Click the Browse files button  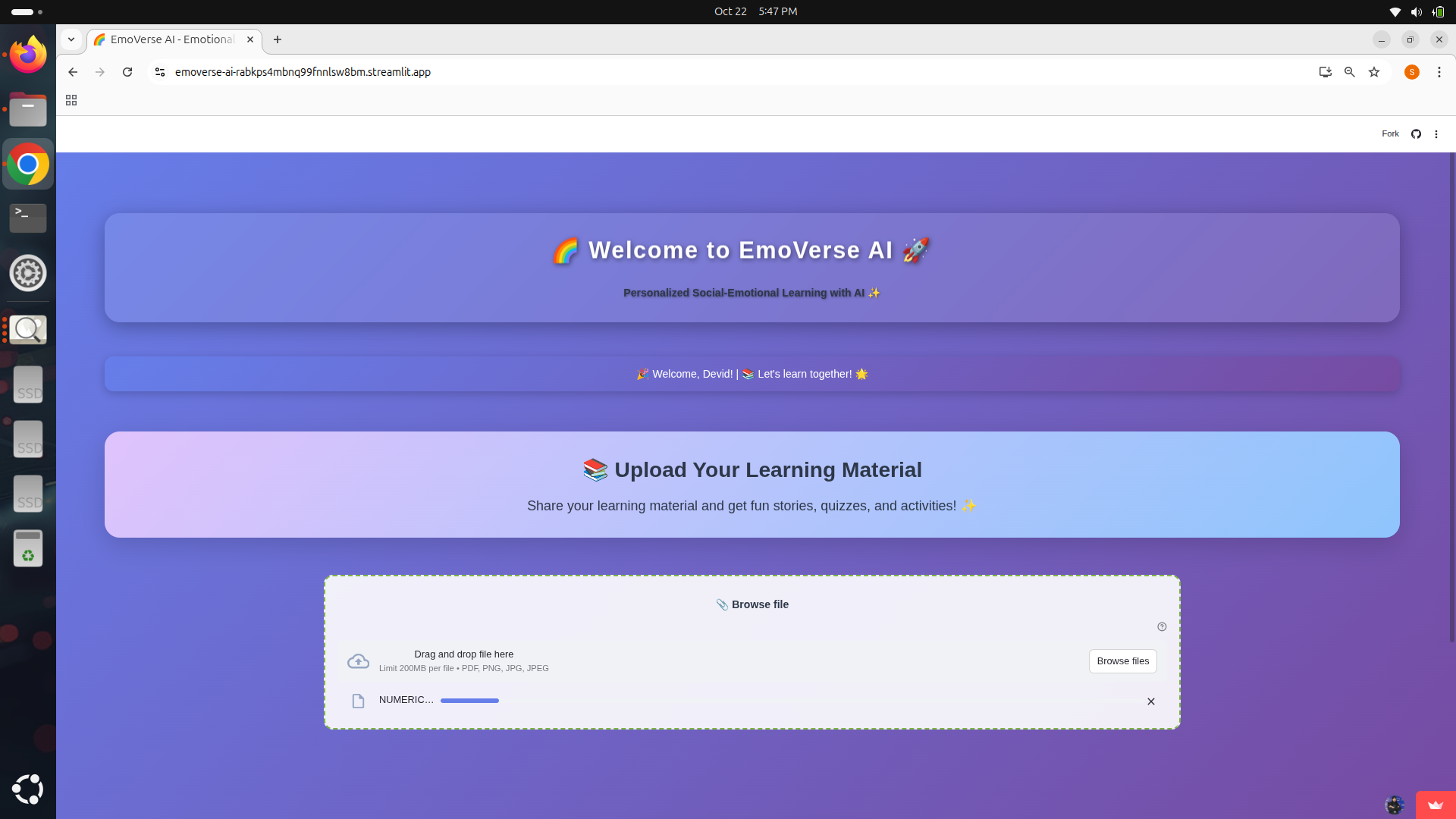point(1122,661)
